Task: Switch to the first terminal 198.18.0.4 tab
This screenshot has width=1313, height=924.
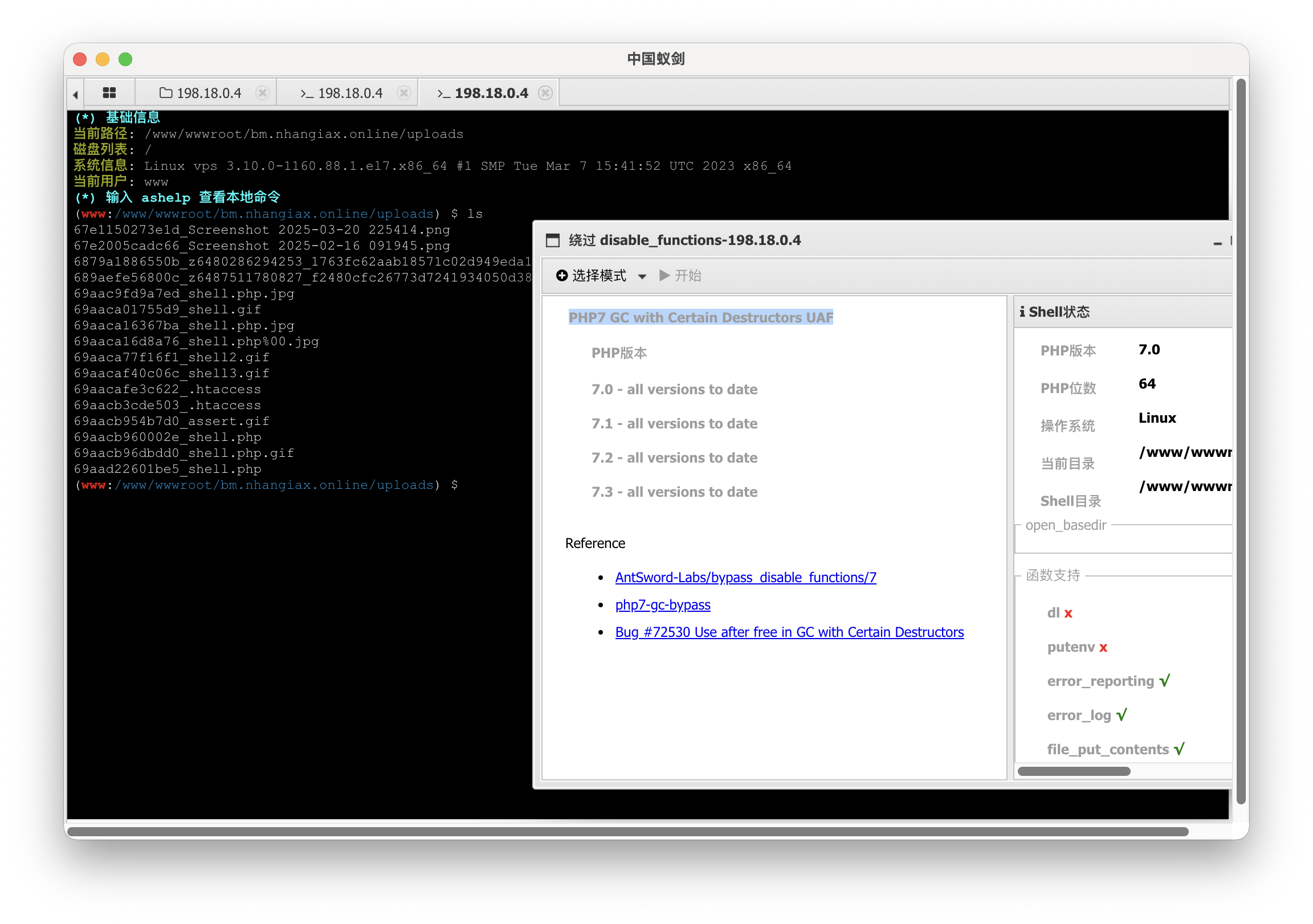Action: coord(342,93)
